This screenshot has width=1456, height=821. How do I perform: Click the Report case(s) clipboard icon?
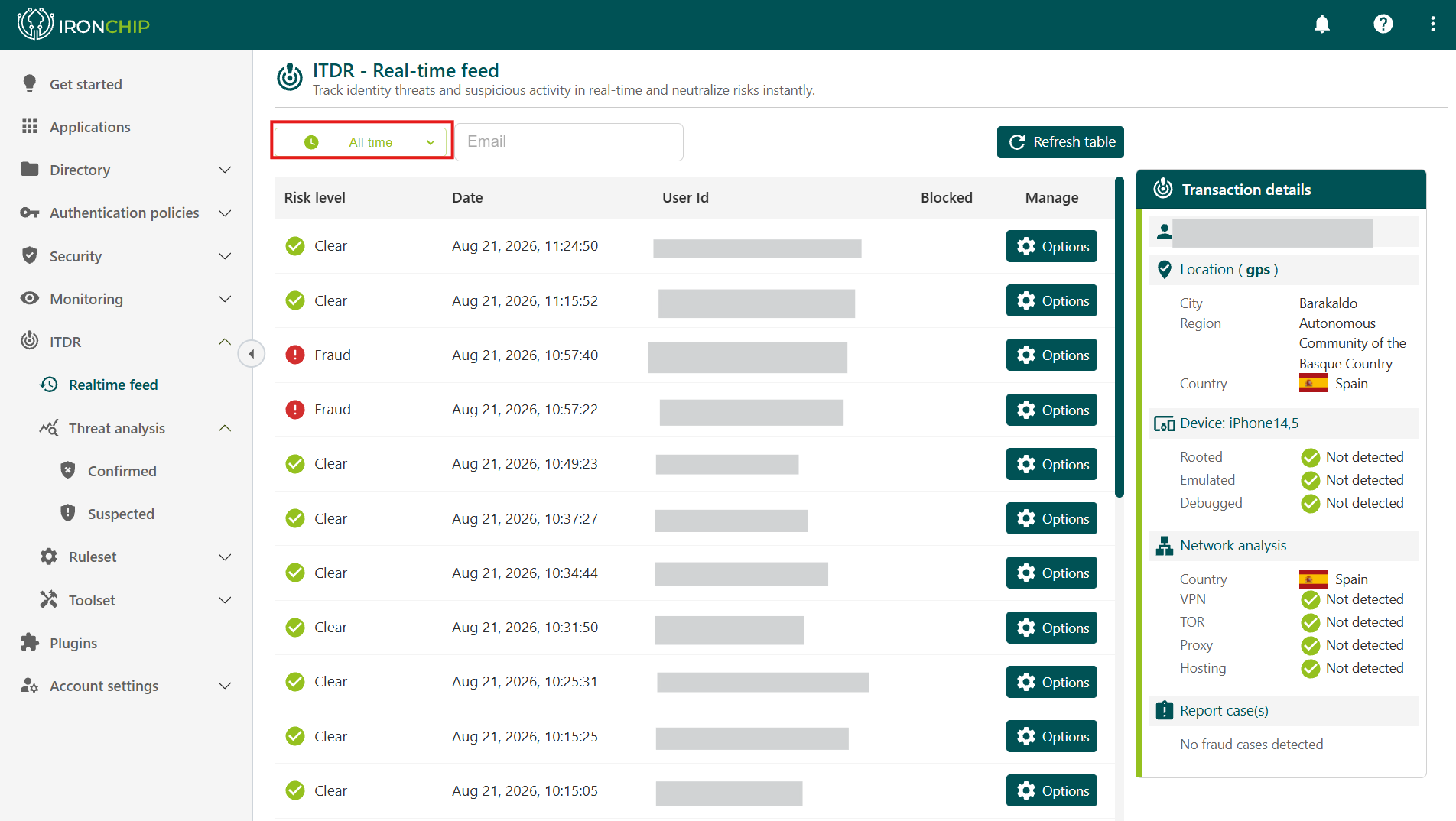coord(1165,710)
